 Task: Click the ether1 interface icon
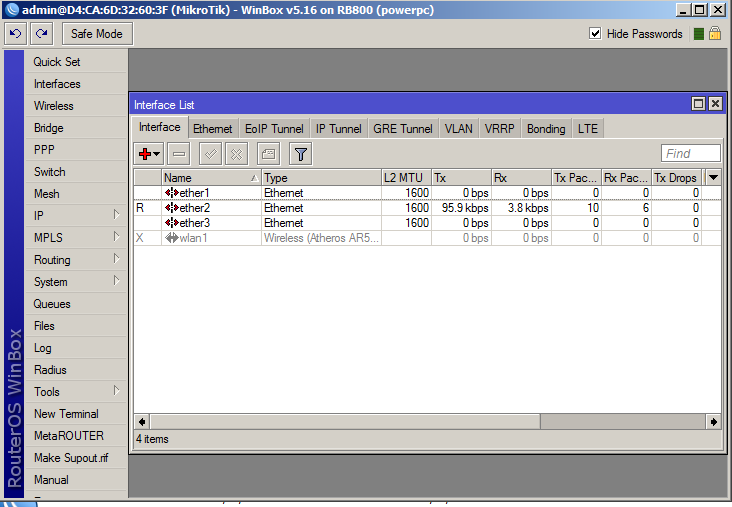coord(171,193)
